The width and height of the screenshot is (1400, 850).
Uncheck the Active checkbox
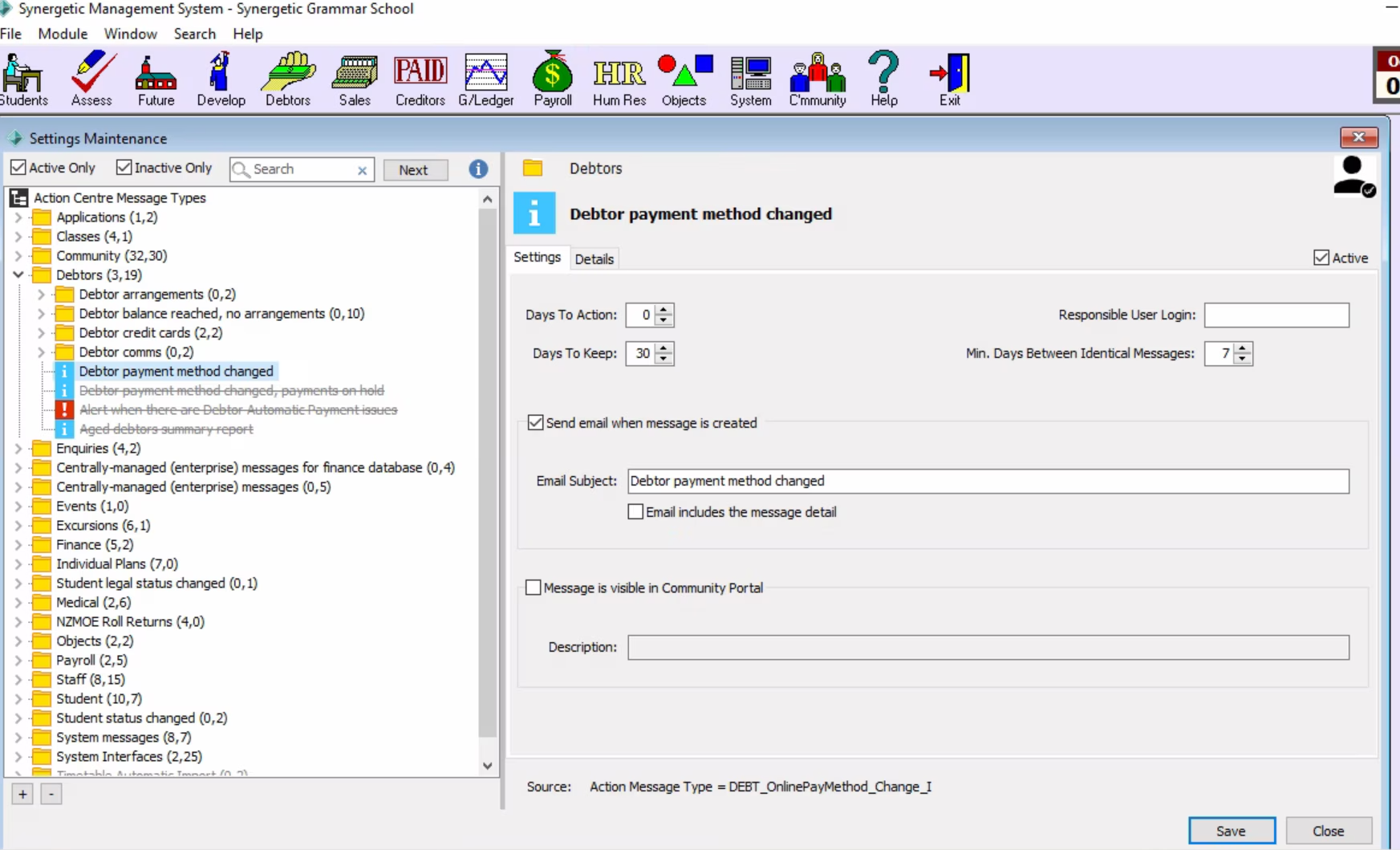(x=1321, y=258)
